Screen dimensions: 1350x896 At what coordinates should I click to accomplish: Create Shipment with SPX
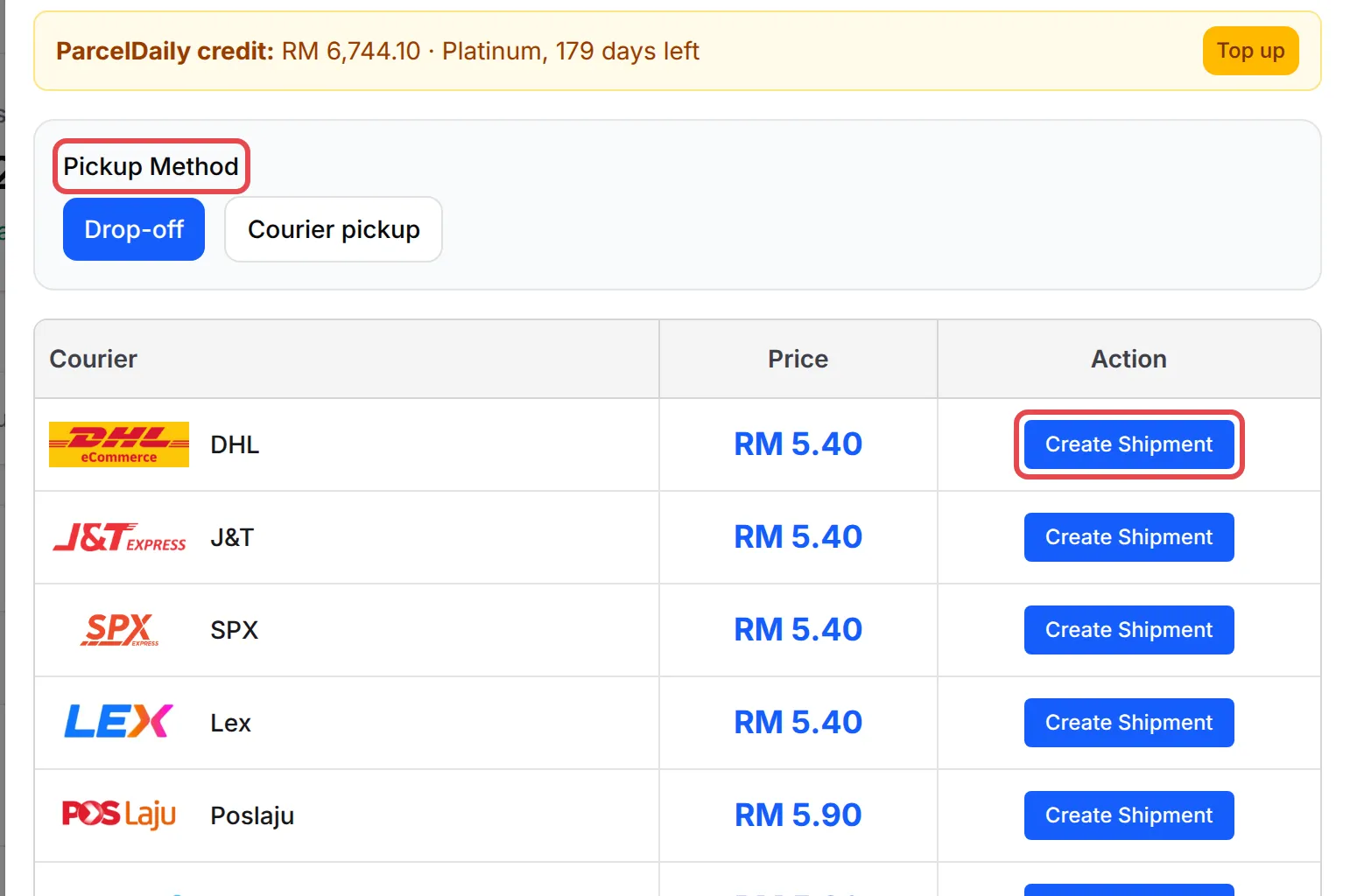pos(1129,630)
